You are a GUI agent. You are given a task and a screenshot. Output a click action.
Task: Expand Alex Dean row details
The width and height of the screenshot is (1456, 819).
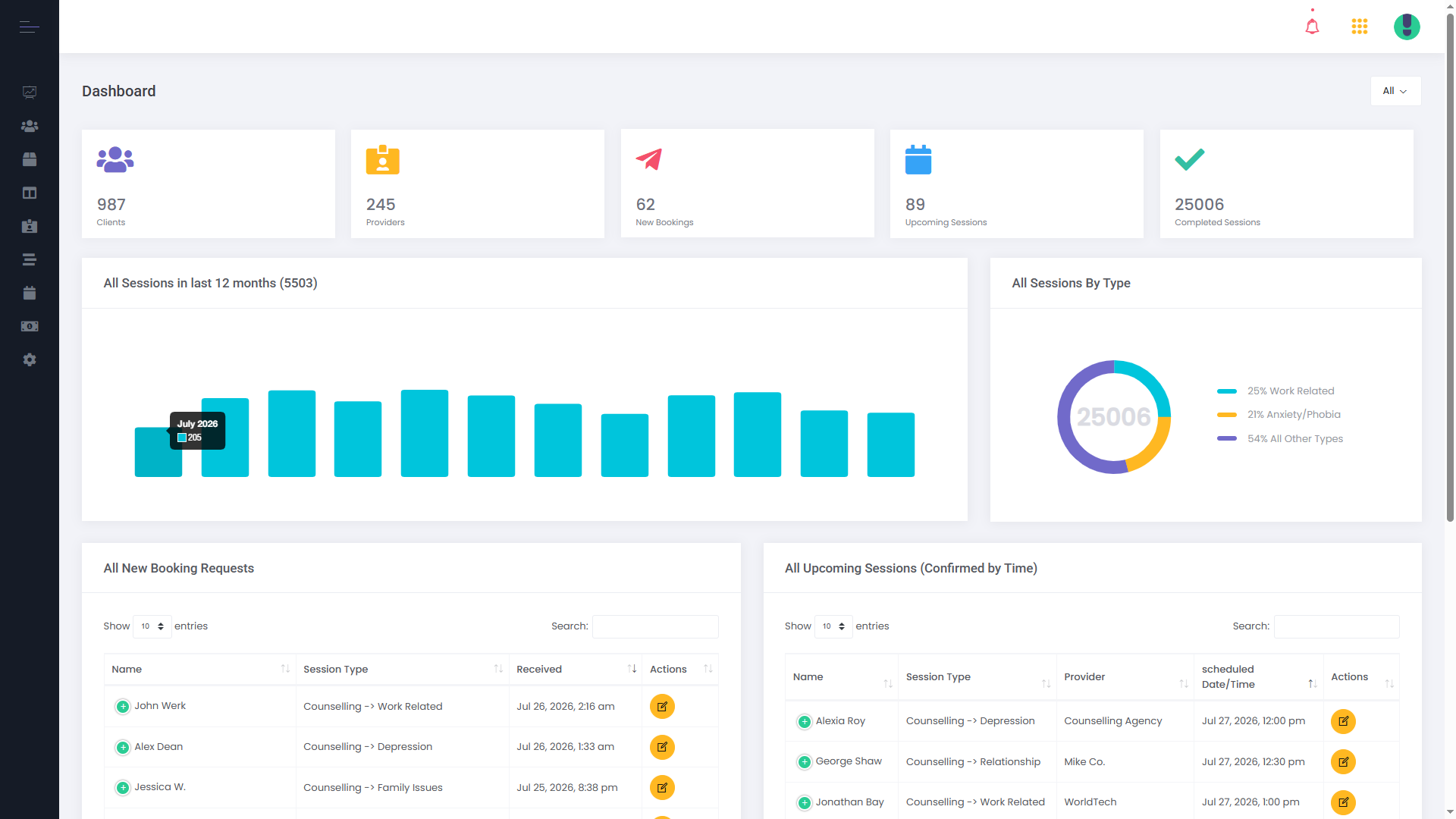(123, 748)
